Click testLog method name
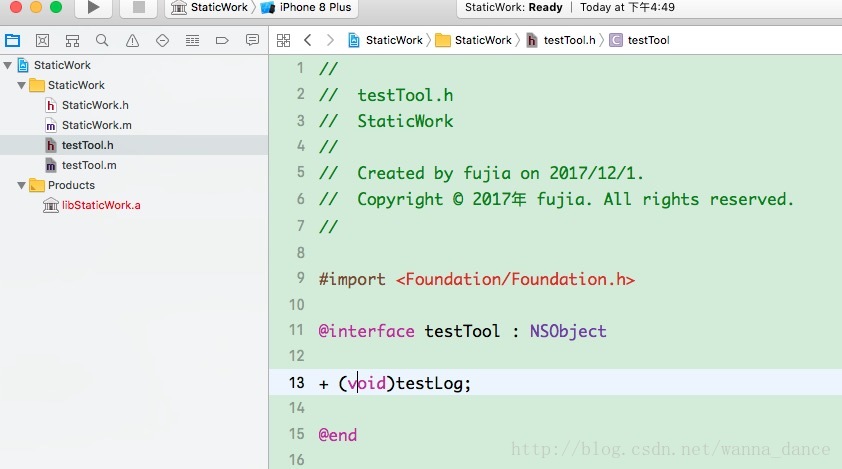This screenshot has width=842, height=469. (x=430, y=384)
